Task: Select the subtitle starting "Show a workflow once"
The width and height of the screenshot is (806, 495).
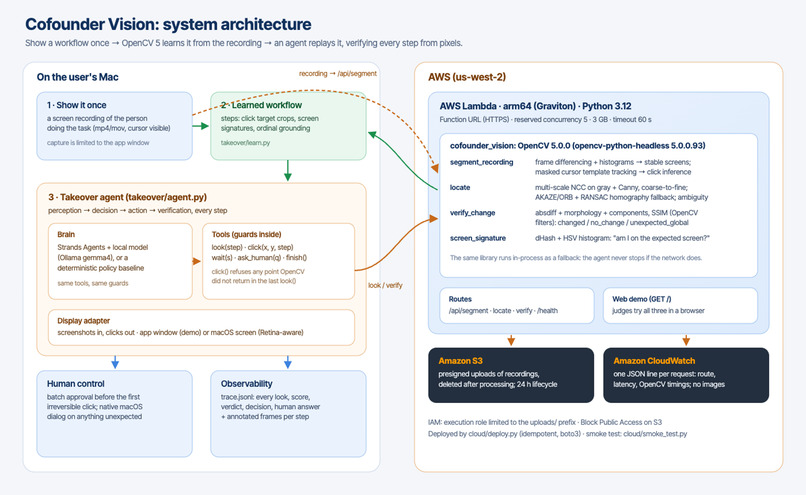Action: (x=244, y=43)
